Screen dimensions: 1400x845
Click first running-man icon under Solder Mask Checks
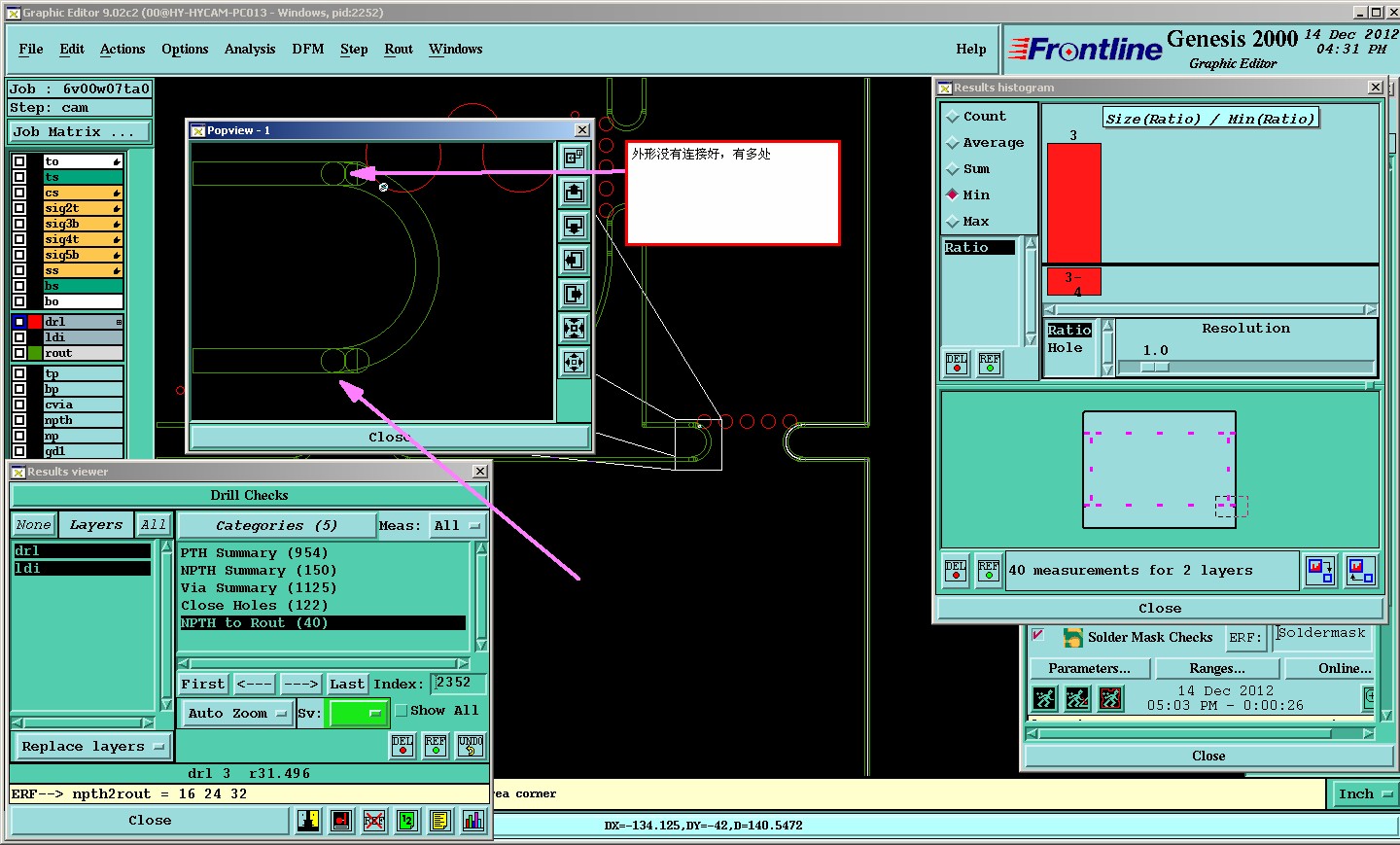tap(1044, 698)
